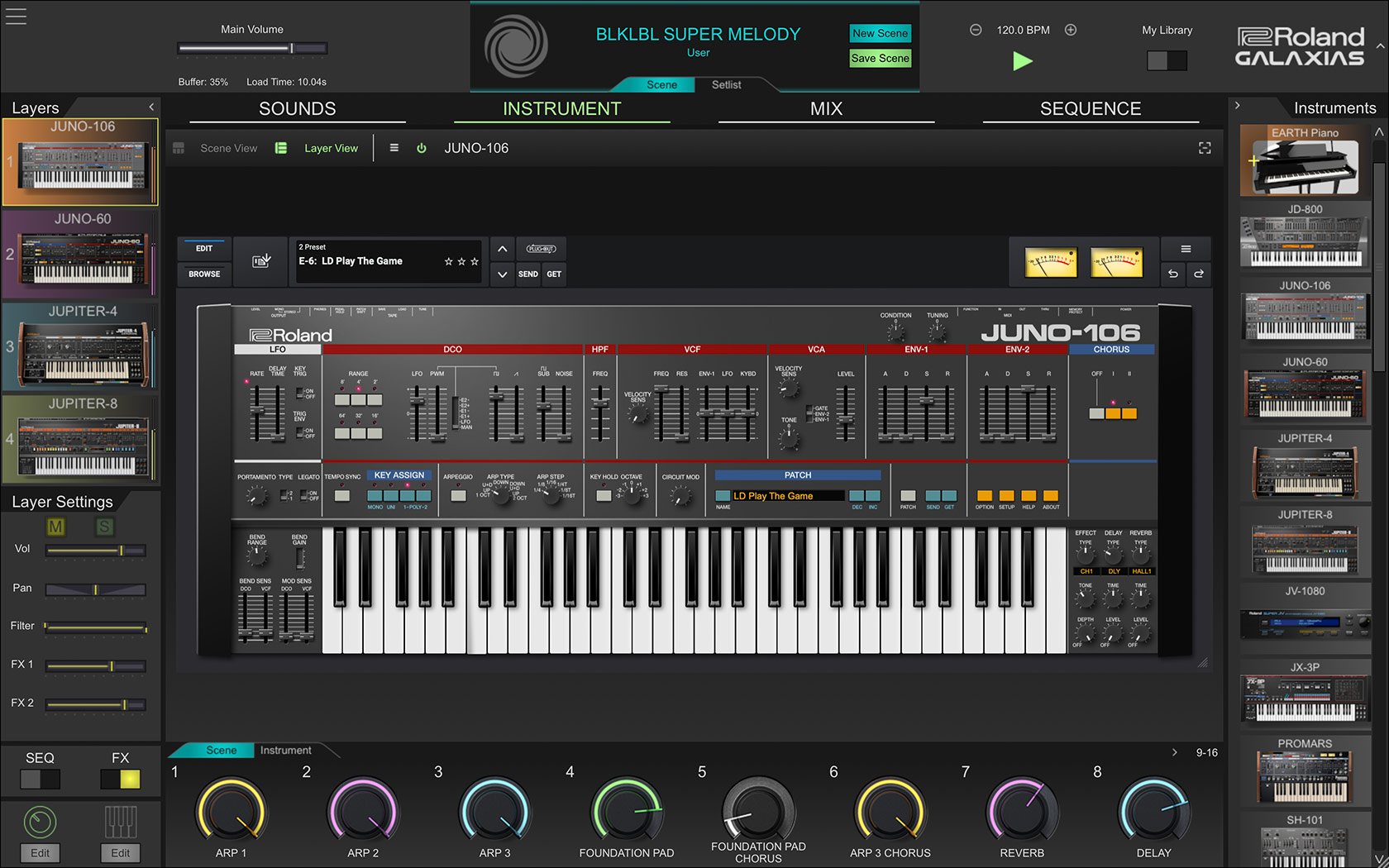Click the New Scene button
The height and width of the screenshot is (868, 1389).
(881, 33)
